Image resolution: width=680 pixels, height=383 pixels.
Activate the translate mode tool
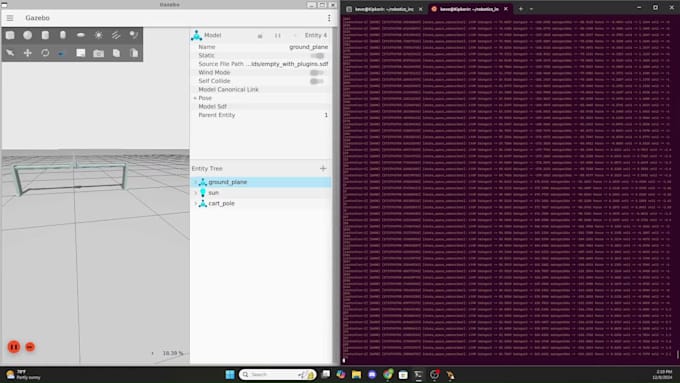click(x=28, y=53)
